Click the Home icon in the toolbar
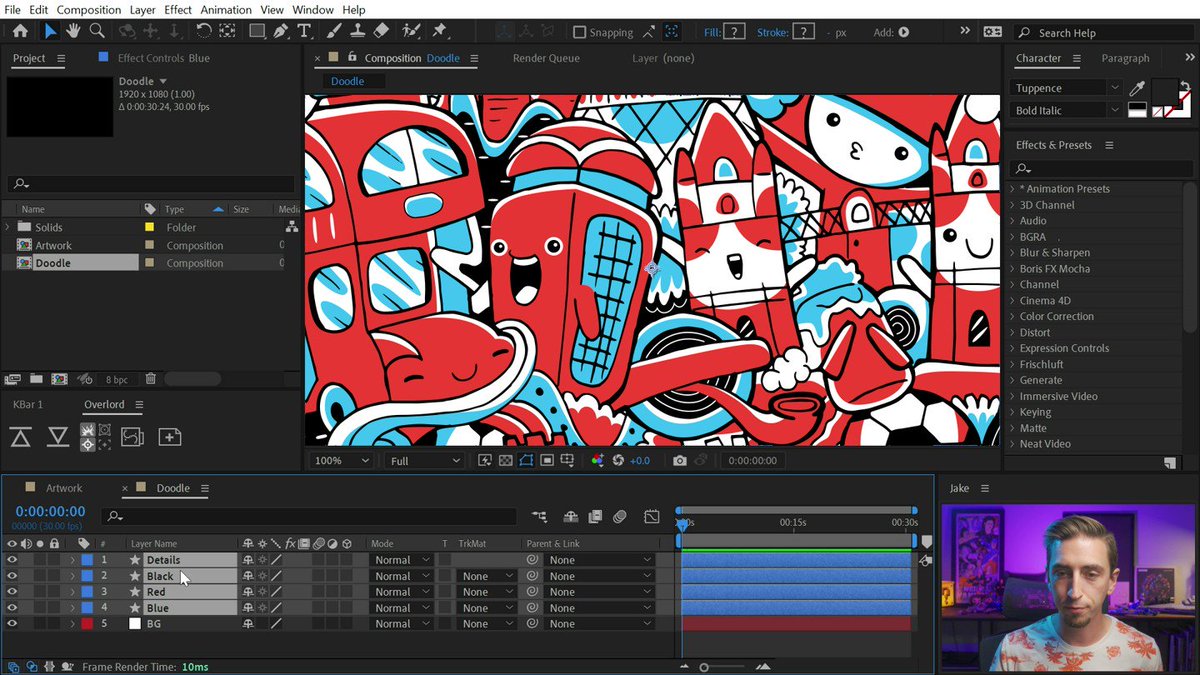Viewport: 1200px width, 675px height. 20,31
